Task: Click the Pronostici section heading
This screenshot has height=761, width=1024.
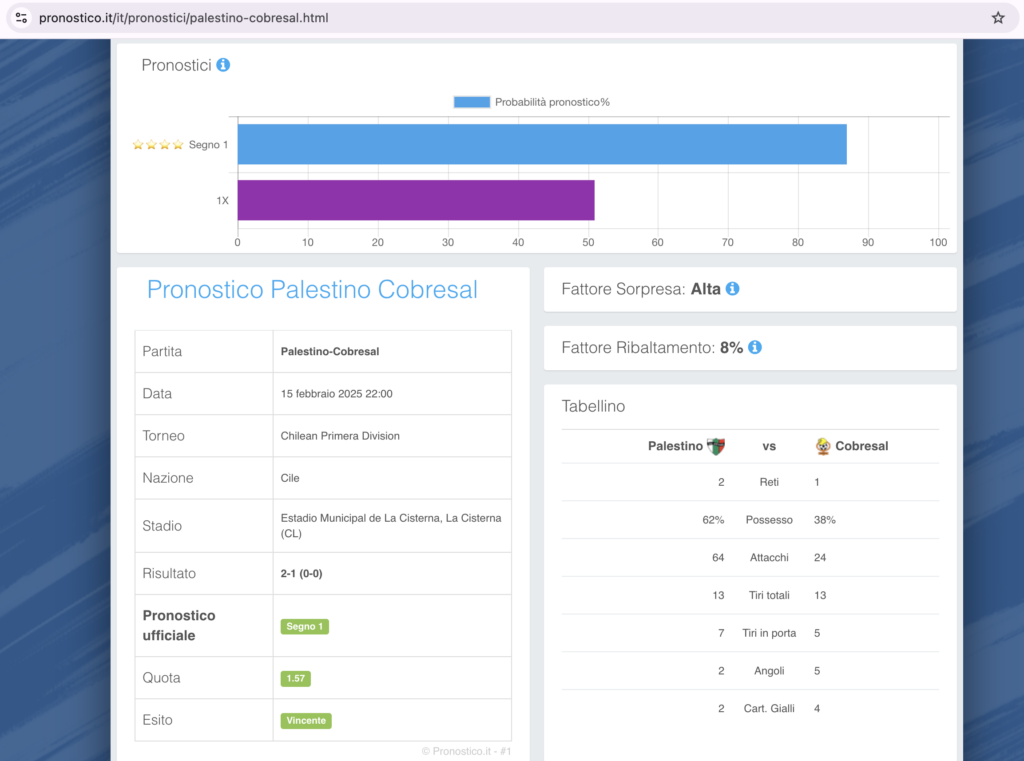Action: (176, 65)
